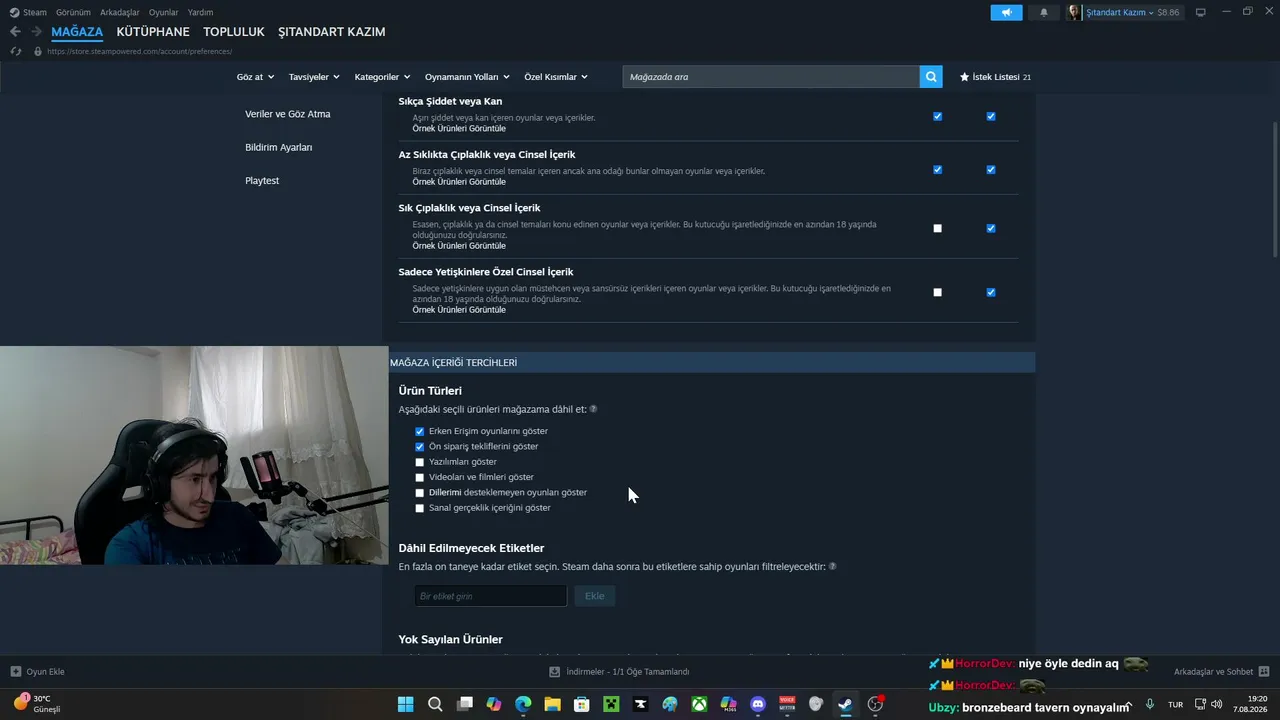Expand the 'Tavsiyeler' dropdown

[x=314, y=77]
